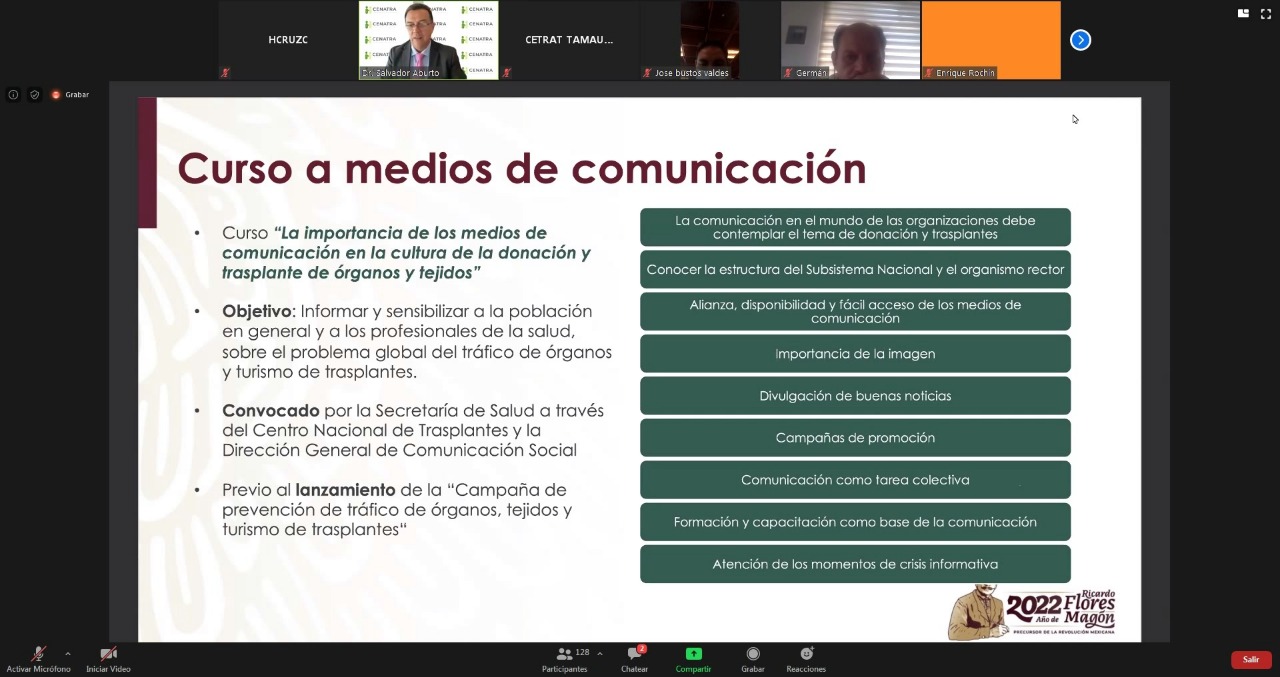Click the Reacciones icon
The image size is (1280, 677).
click(806, 653)
